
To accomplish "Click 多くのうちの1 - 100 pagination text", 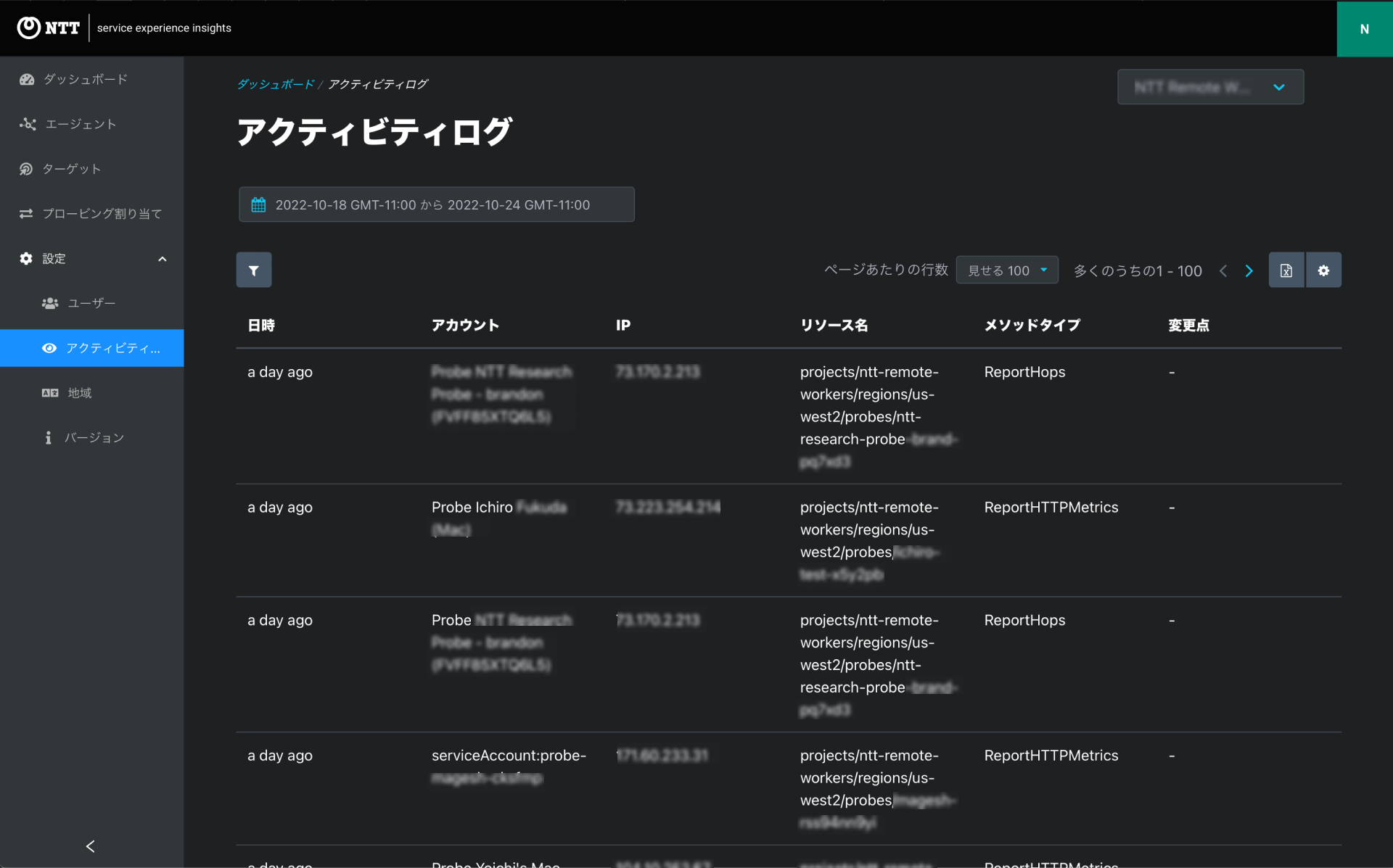I will point(1138,270).
